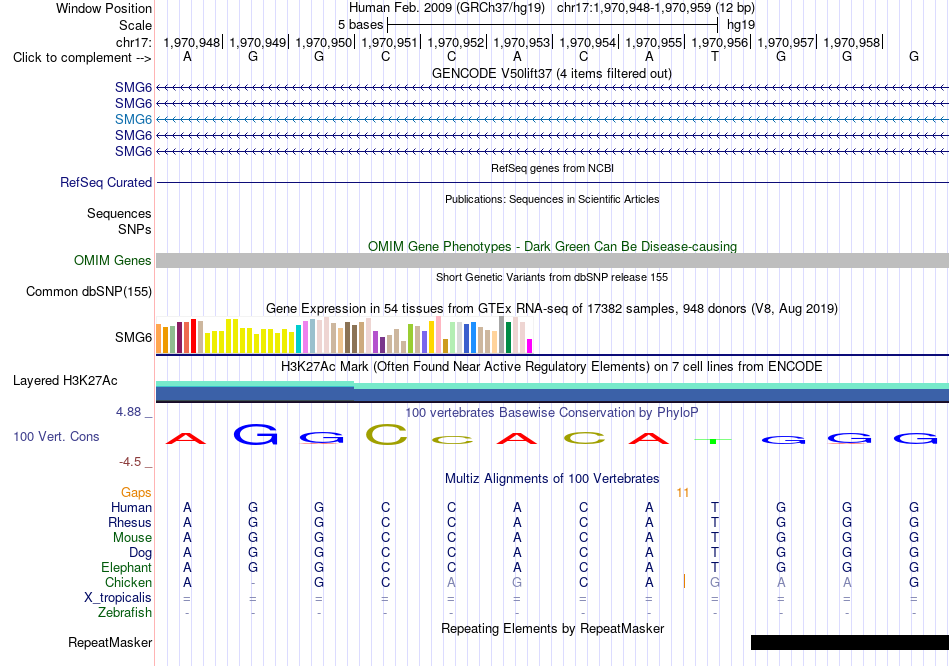Click the 'Click to complement -->' label

[82, 58]
